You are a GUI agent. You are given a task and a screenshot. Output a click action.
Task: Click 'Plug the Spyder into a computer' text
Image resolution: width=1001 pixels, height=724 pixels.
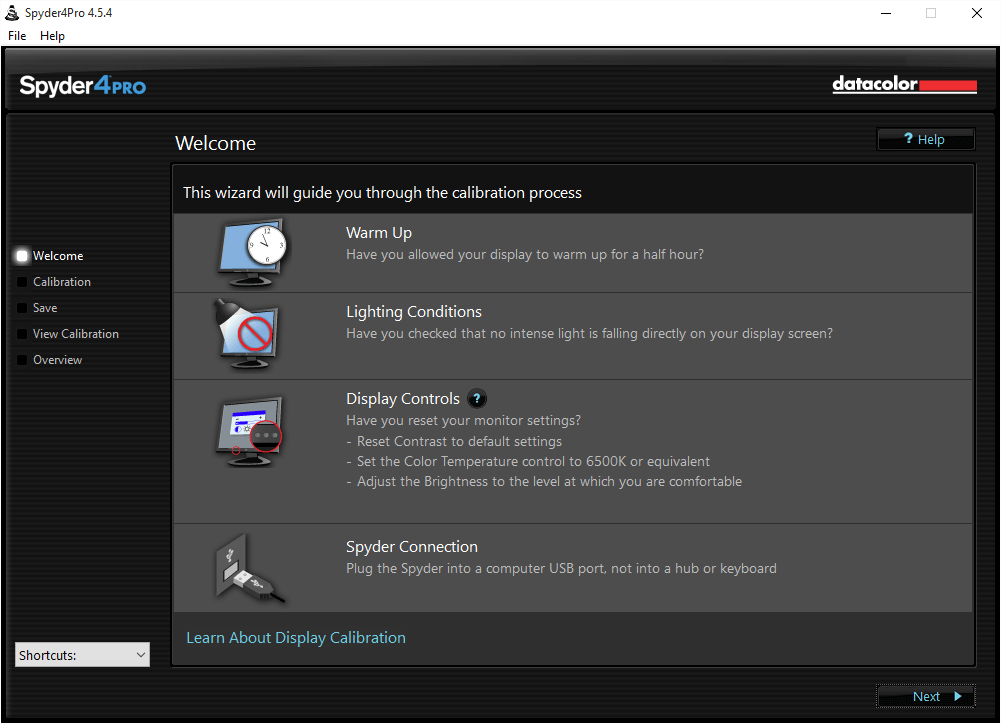pyautogui.click(x=561, y=568)
